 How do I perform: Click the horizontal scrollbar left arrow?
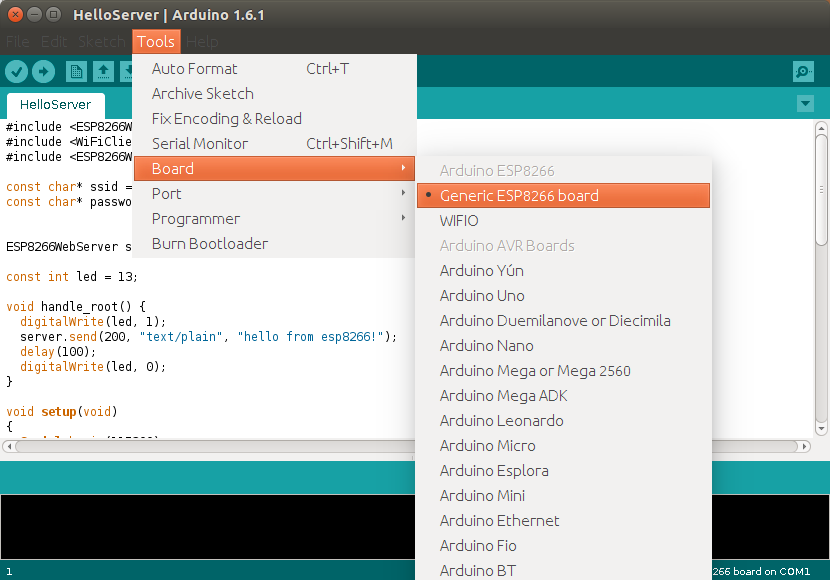[9, 446]
